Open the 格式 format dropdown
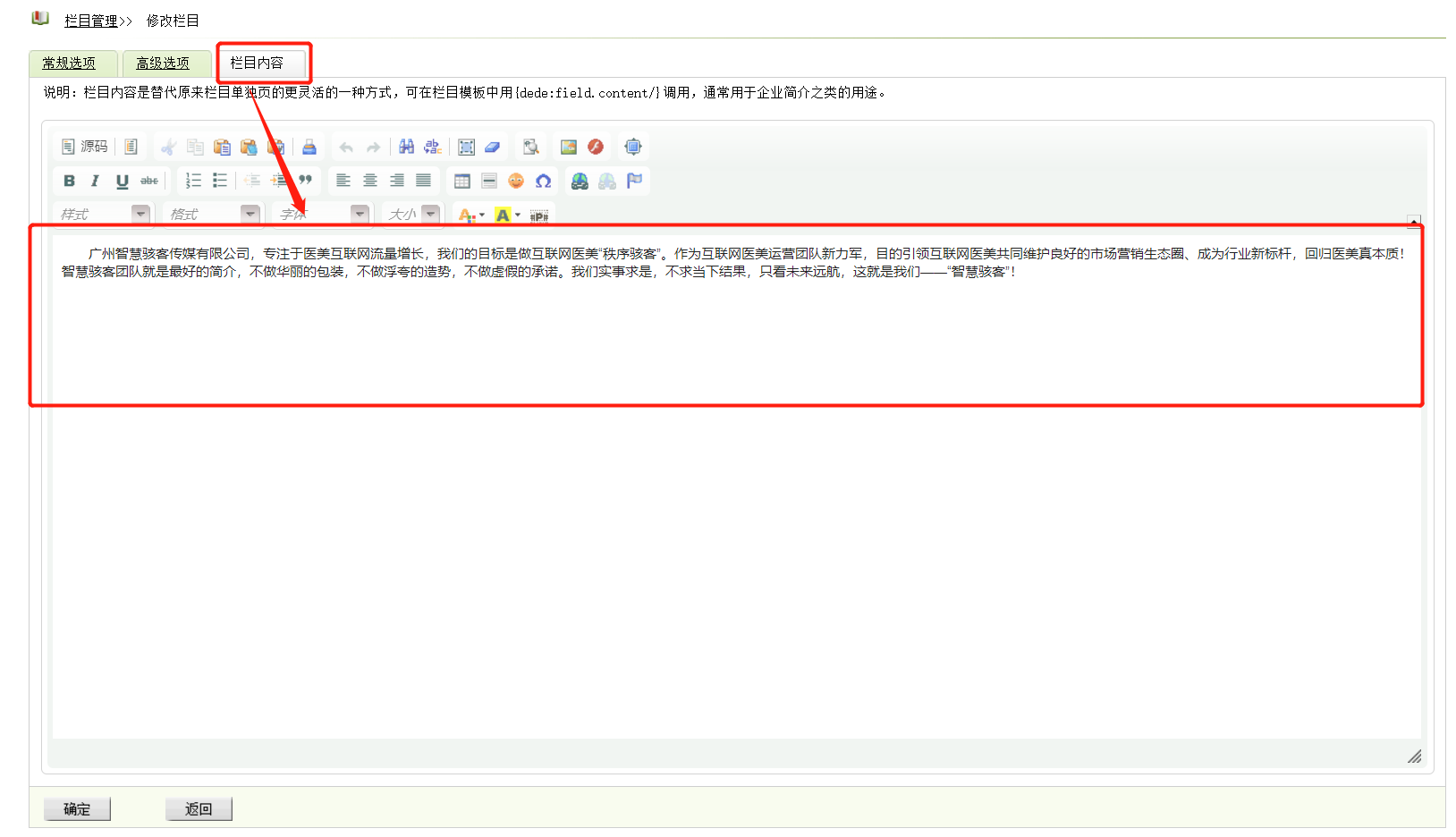Viewport: 1456px width, 837px height. [212, 215]
